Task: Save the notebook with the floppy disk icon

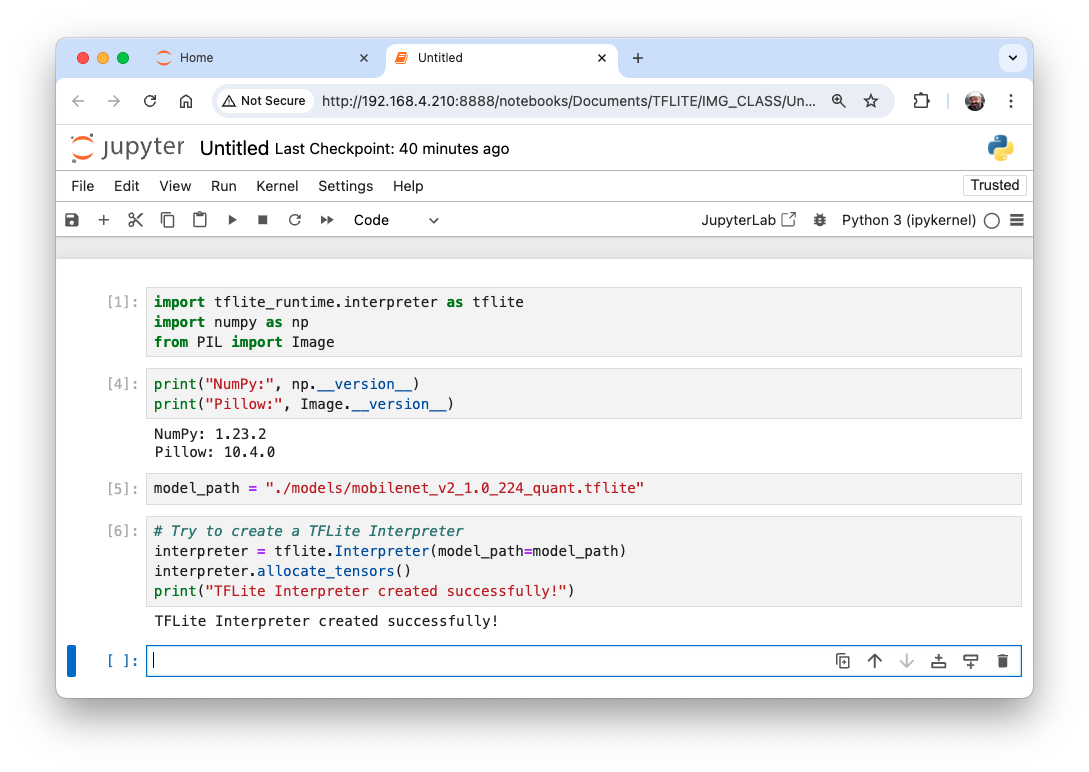Action: tap(72, 220)
